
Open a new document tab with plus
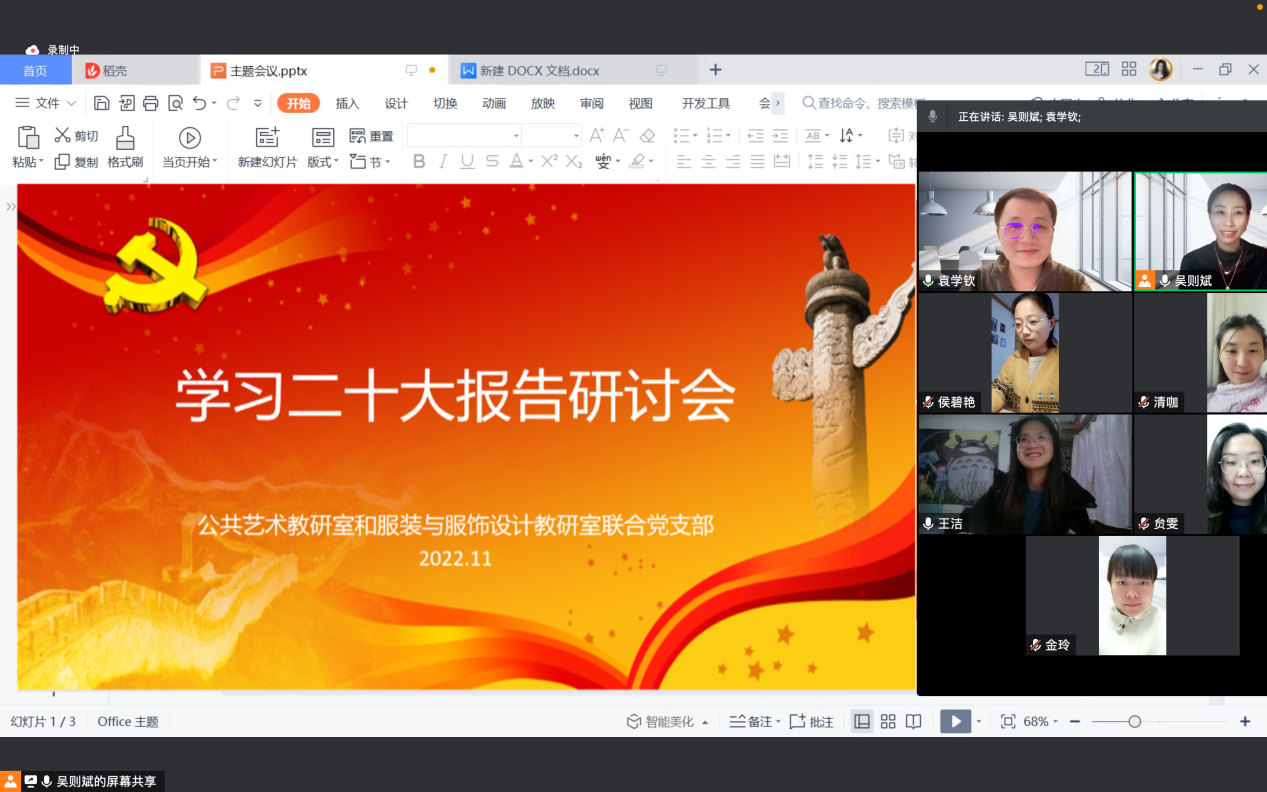pyautogui.click(x=715, y=70)
